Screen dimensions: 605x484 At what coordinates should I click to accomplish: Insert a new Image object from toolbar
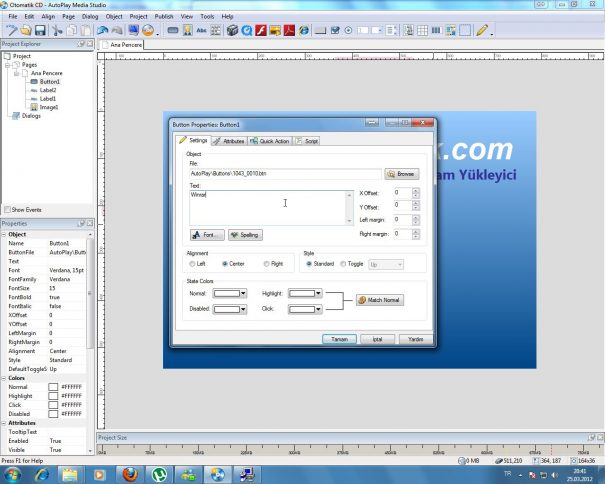[188, 30]
